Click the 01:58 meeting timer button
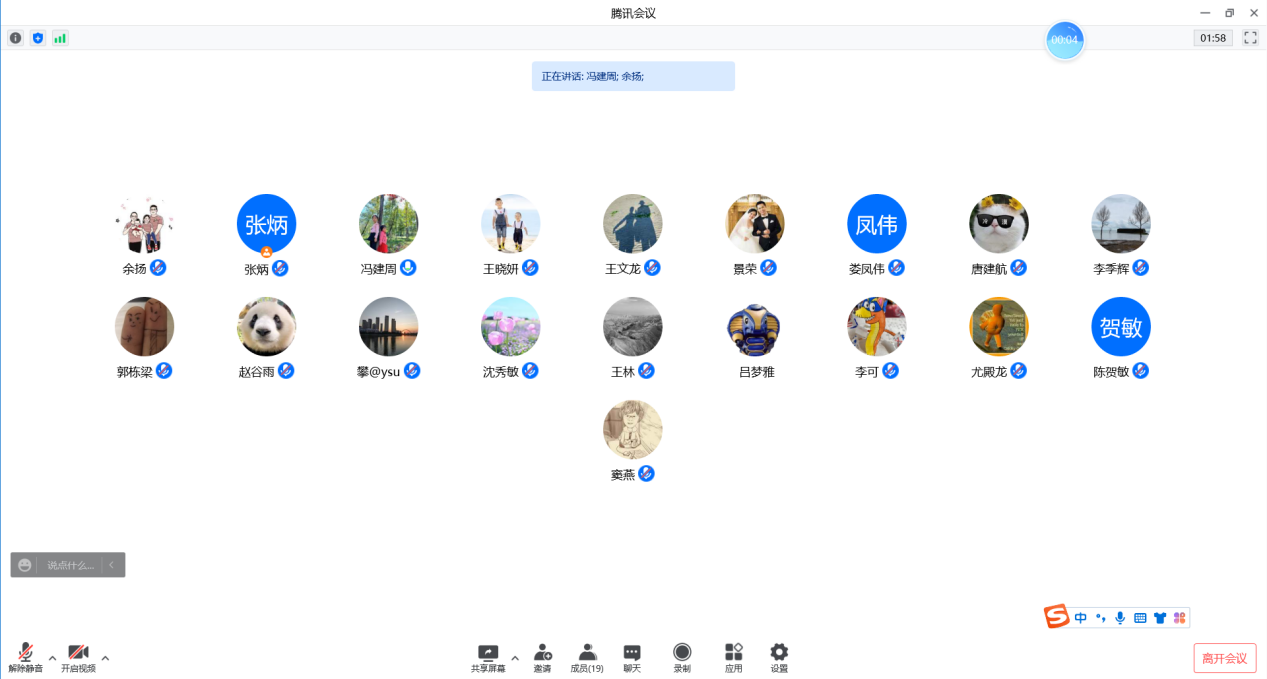 1212,38
